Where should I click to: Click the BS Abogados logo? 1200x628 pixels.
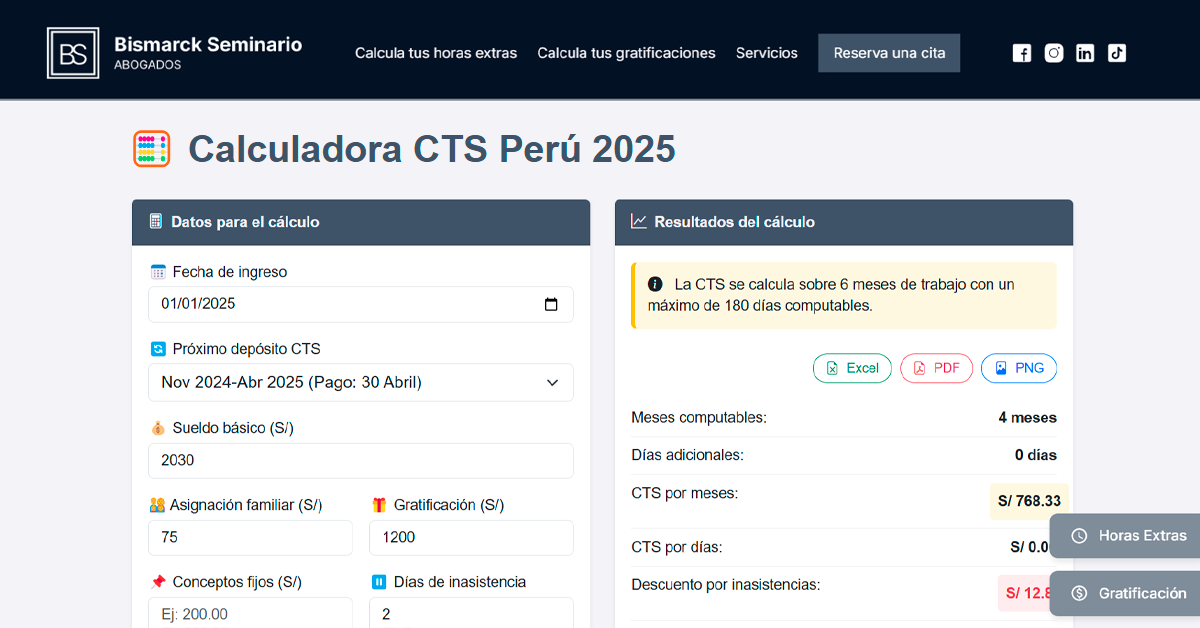73,52
